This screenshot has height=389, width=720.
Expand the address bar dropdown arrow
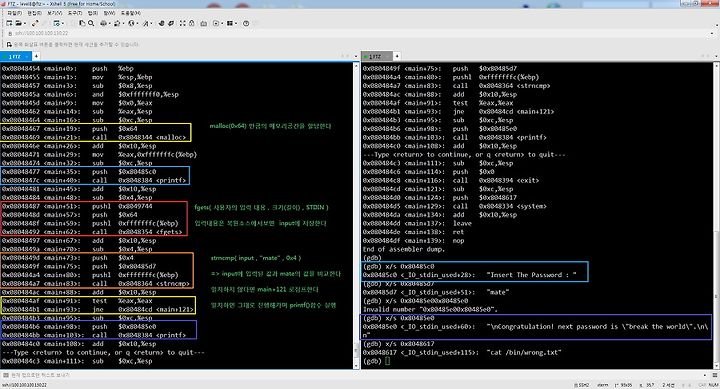(712, 33)
